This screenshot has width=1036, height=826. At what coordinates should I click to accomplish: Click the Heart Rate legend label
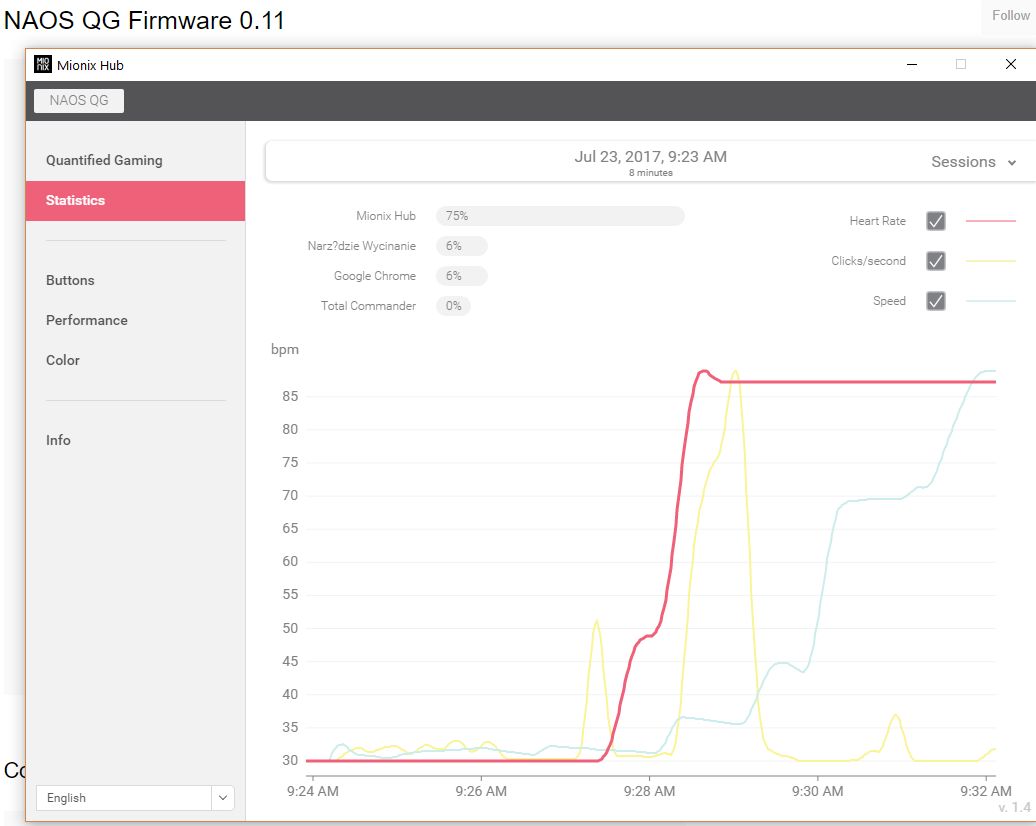point(877,221)
